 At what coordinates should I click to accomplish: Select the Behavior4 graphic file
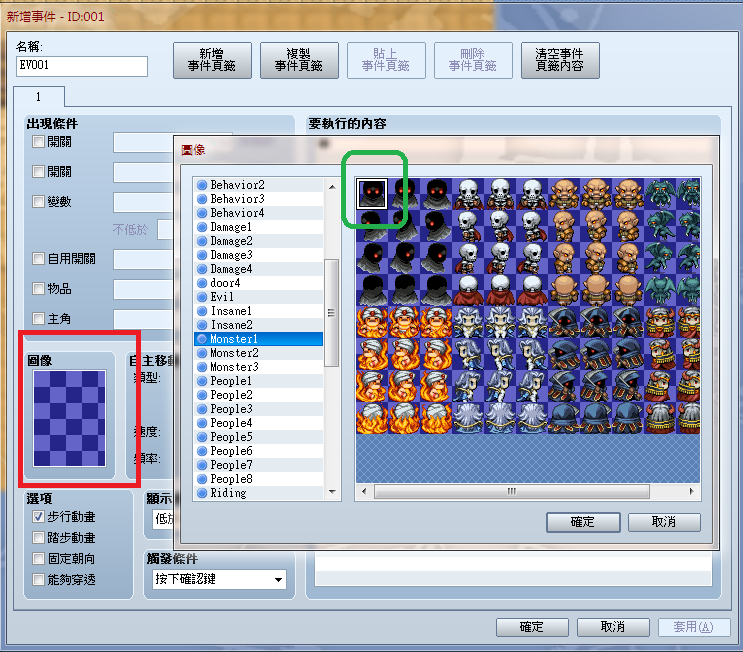258,213
